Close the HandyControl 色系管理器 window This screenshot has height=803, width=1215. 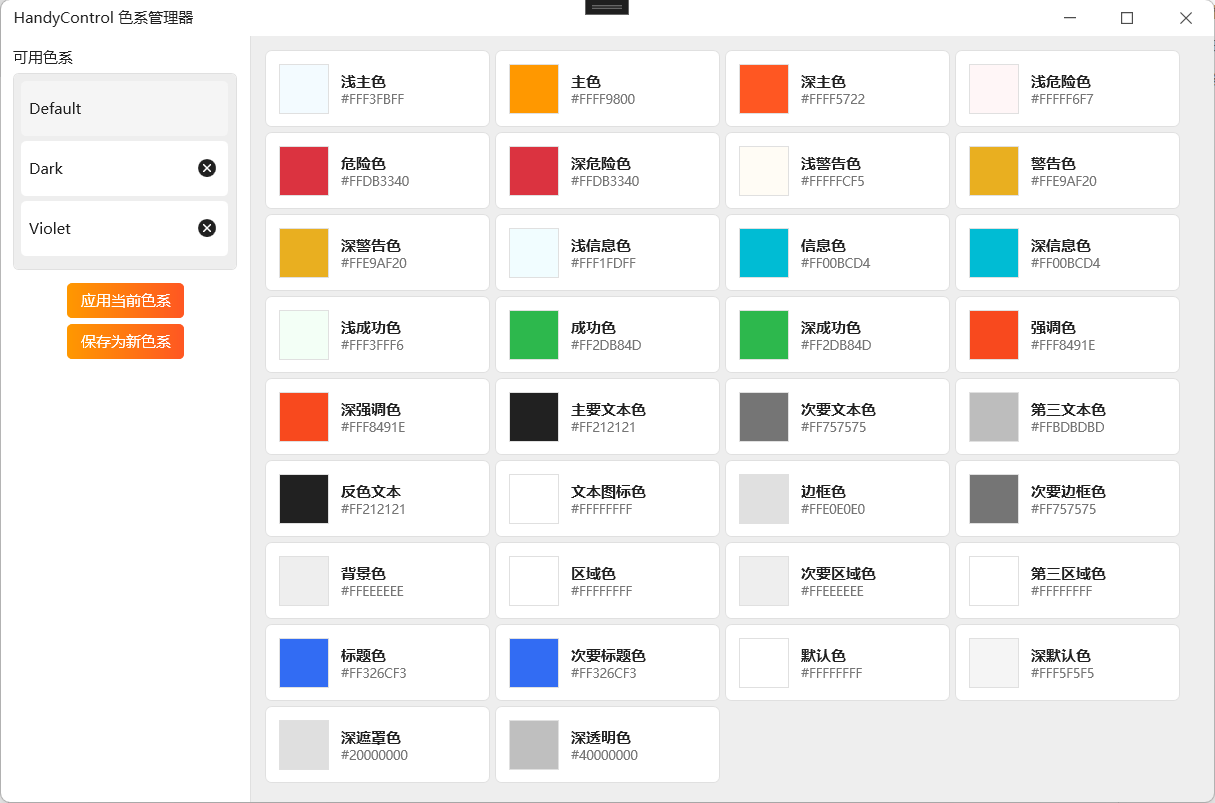point(1186,17)
